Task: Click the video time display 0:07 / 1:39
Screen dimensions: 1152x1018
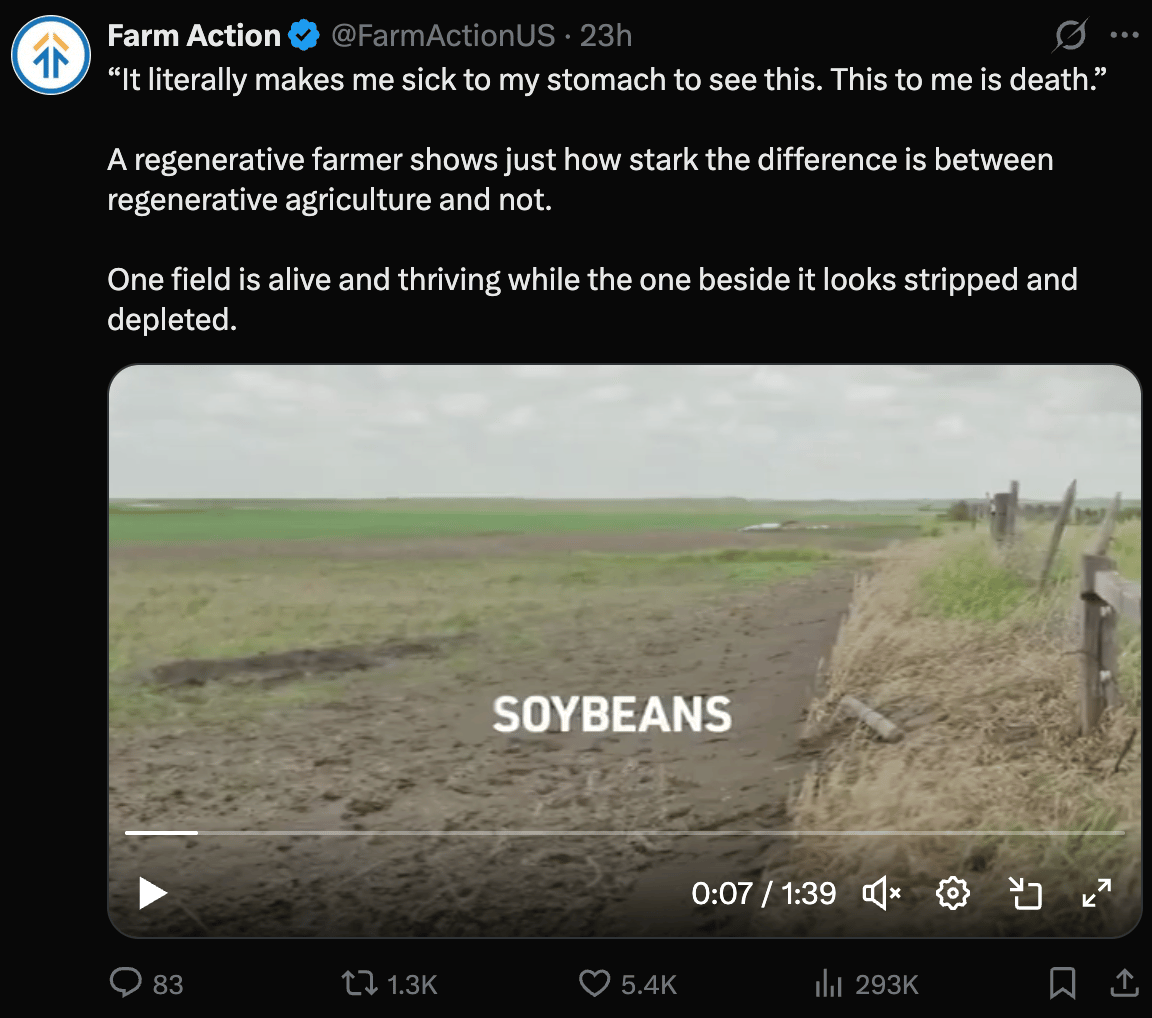Action: (763, 893)
